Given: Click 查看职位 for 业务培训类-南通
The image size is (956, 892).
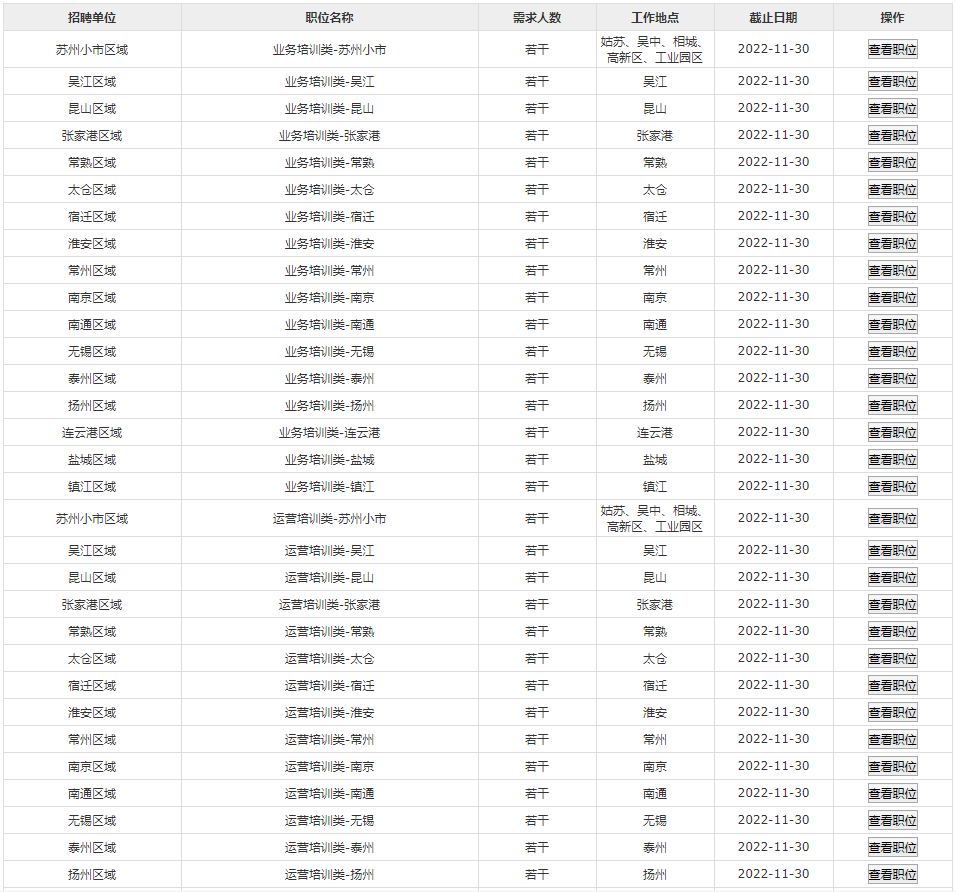Looking at the screenshot, I should coord(893,324).
